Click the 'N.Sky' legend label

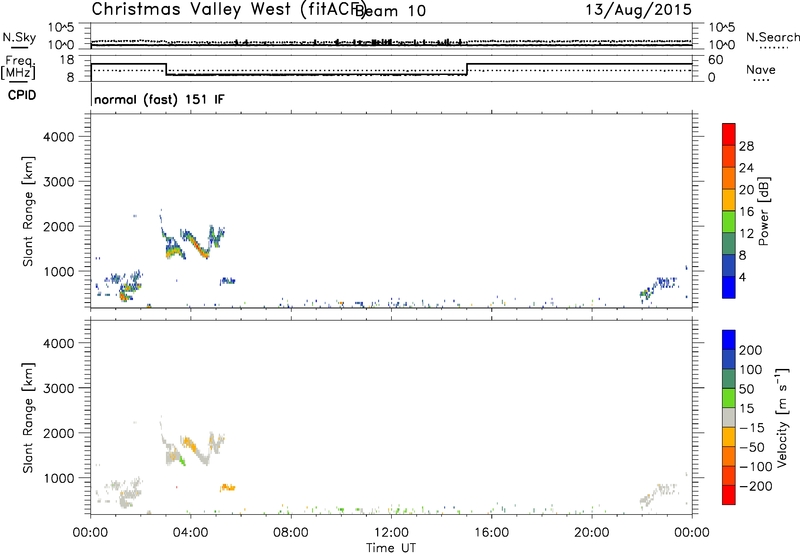point(19,37)
